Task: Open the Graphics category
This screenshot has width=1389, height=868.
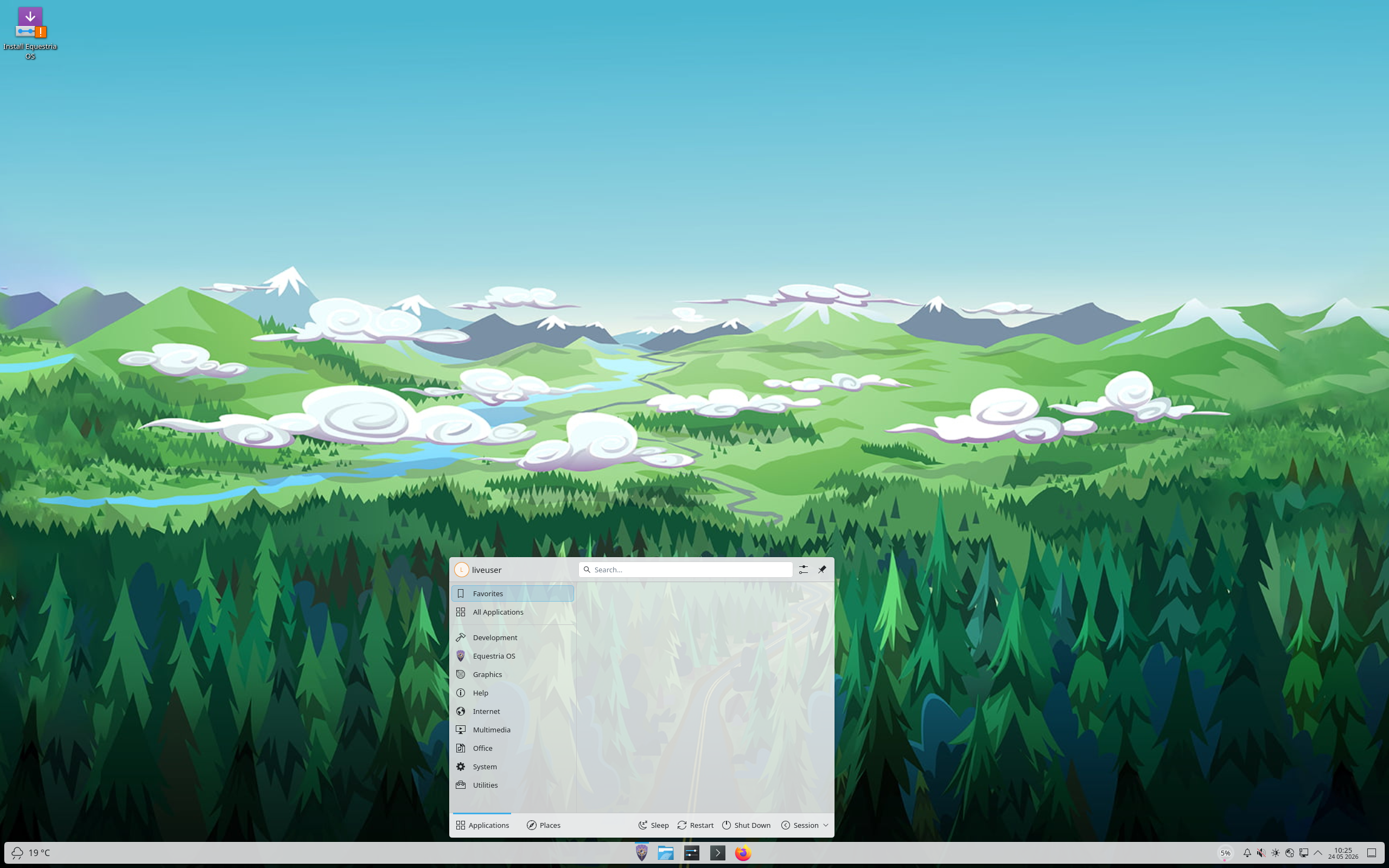Action: pos(513,674)
